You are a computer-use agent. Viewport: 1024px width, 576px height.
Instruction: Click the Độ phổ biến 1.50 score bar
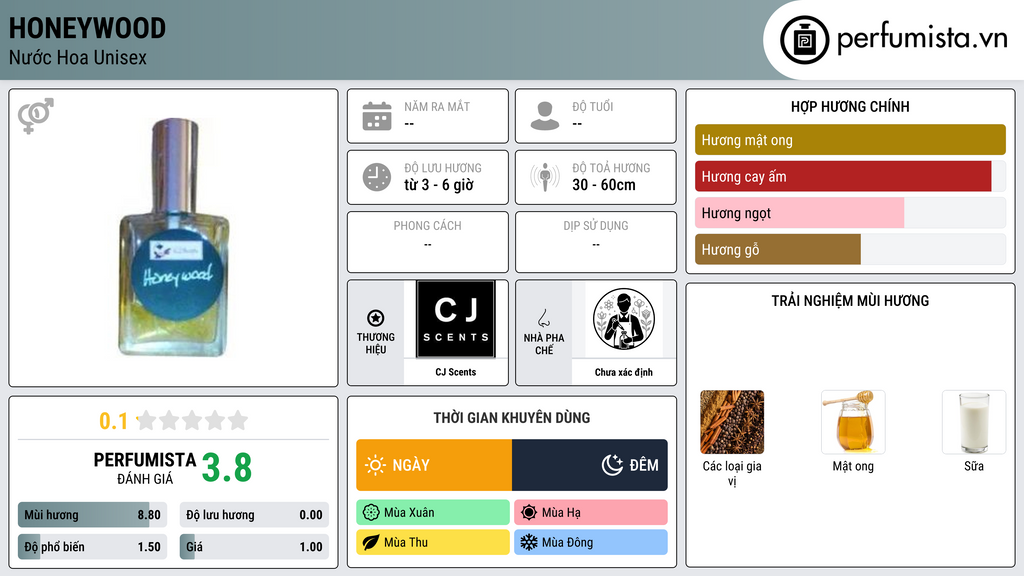[x=93, y=547]
